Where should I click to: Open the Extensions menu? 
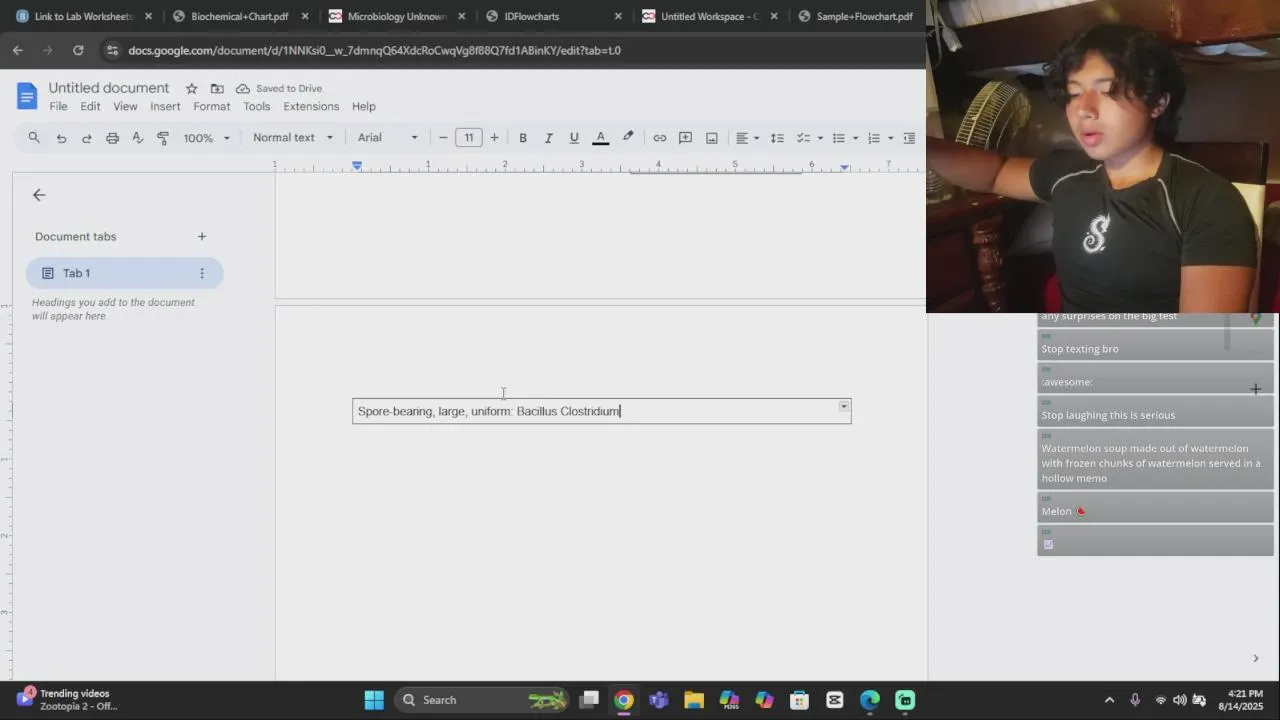point(311,106)
